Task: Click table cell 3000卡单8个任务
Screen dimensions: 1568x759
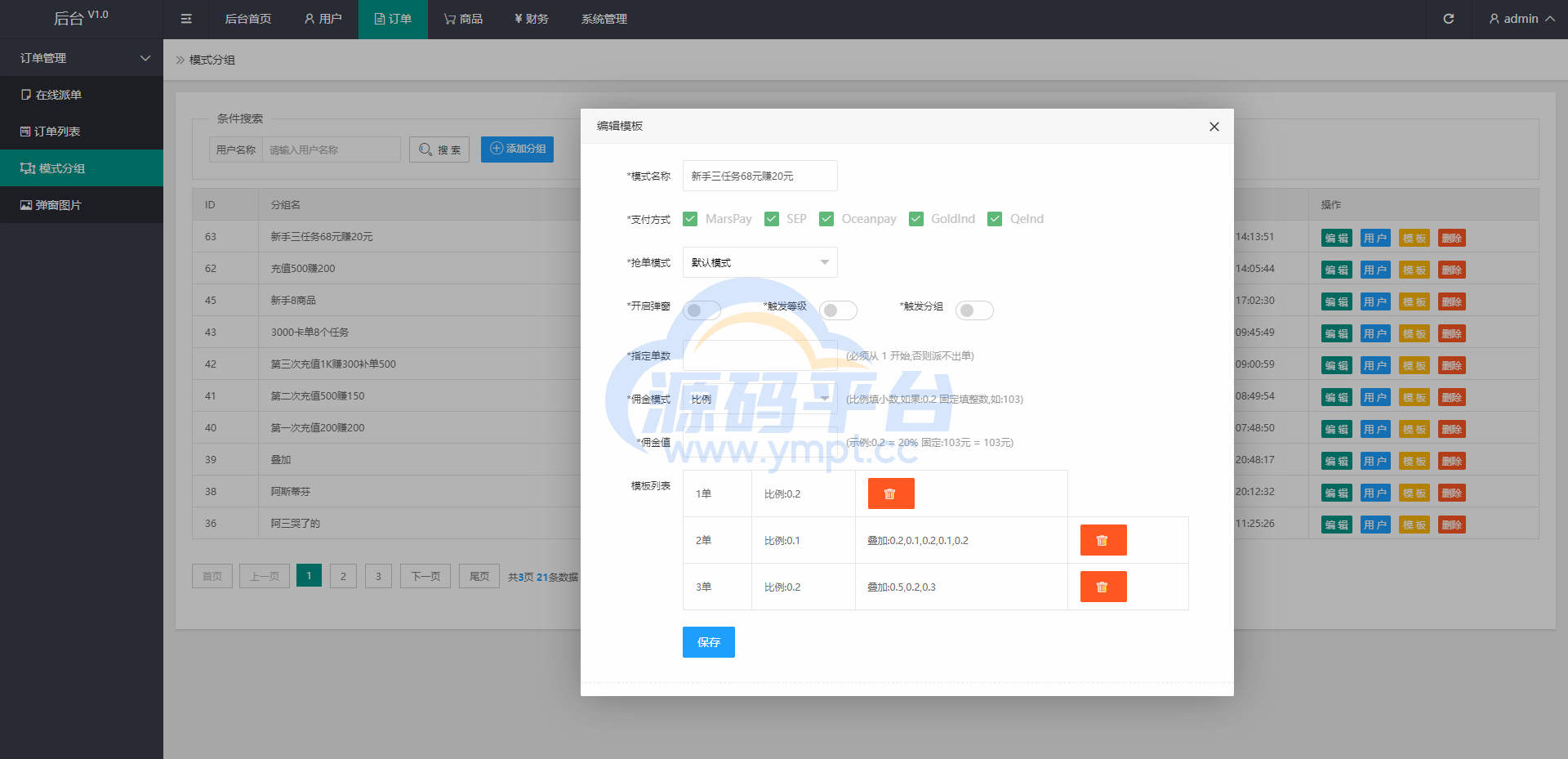Action: point(310,333)
